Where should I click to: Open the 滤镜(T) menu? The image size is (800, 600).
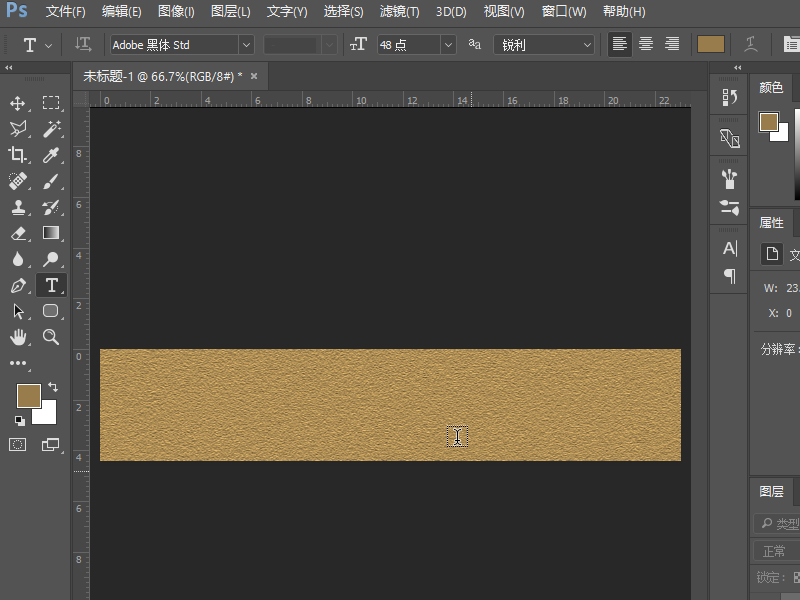click(399, 11)
